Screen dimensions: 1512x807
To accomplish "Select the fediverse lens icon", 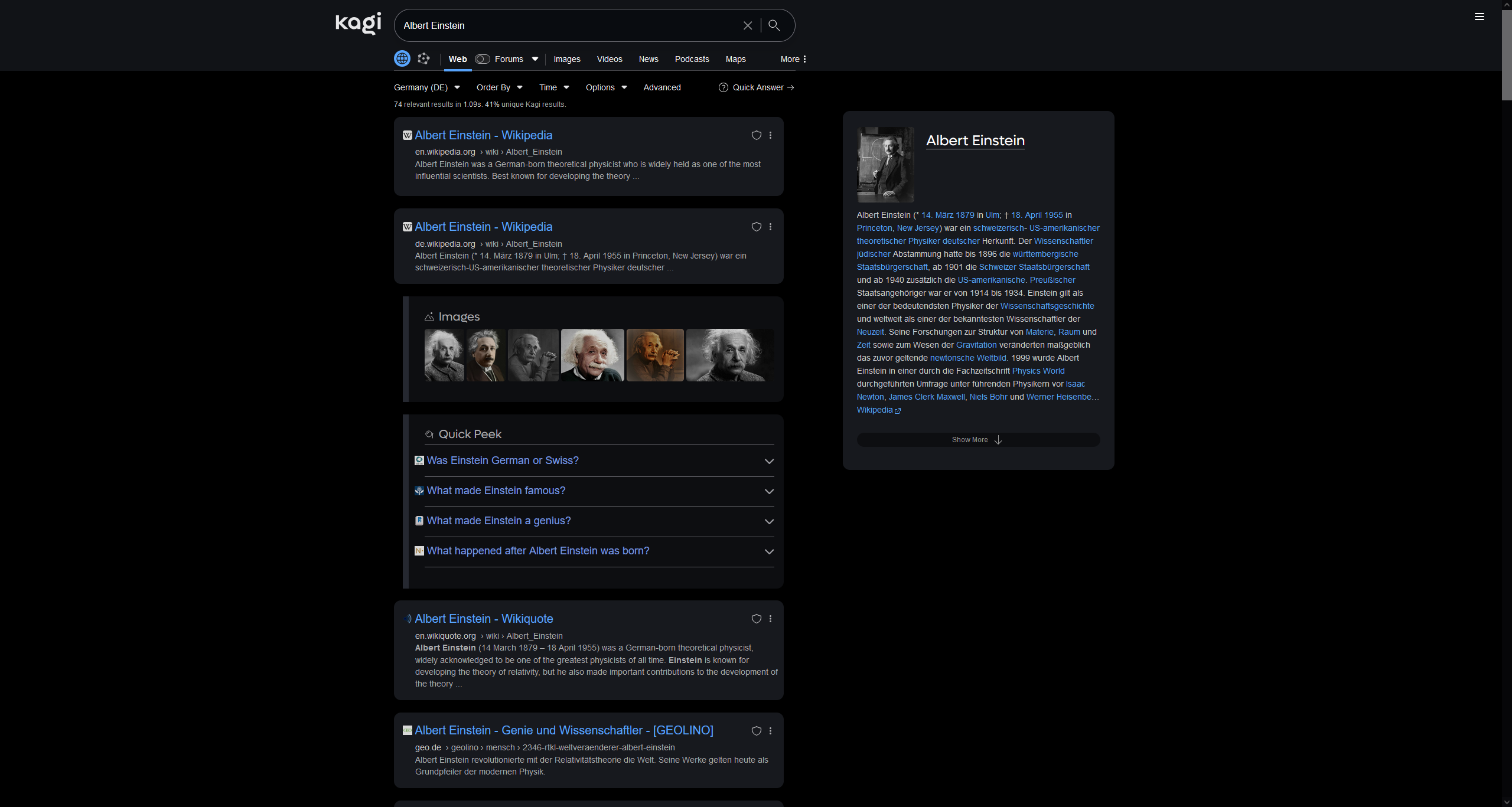I will coord(423,58).
